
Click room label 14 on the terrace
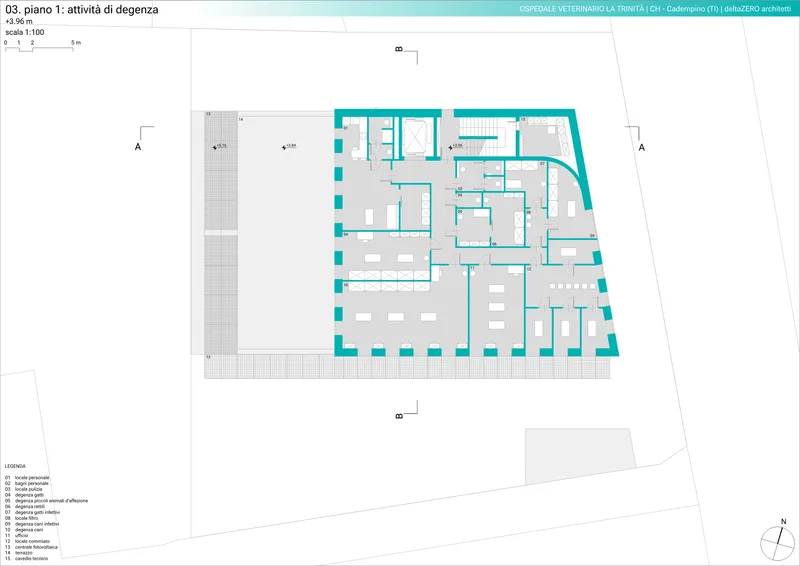point(242,119)
